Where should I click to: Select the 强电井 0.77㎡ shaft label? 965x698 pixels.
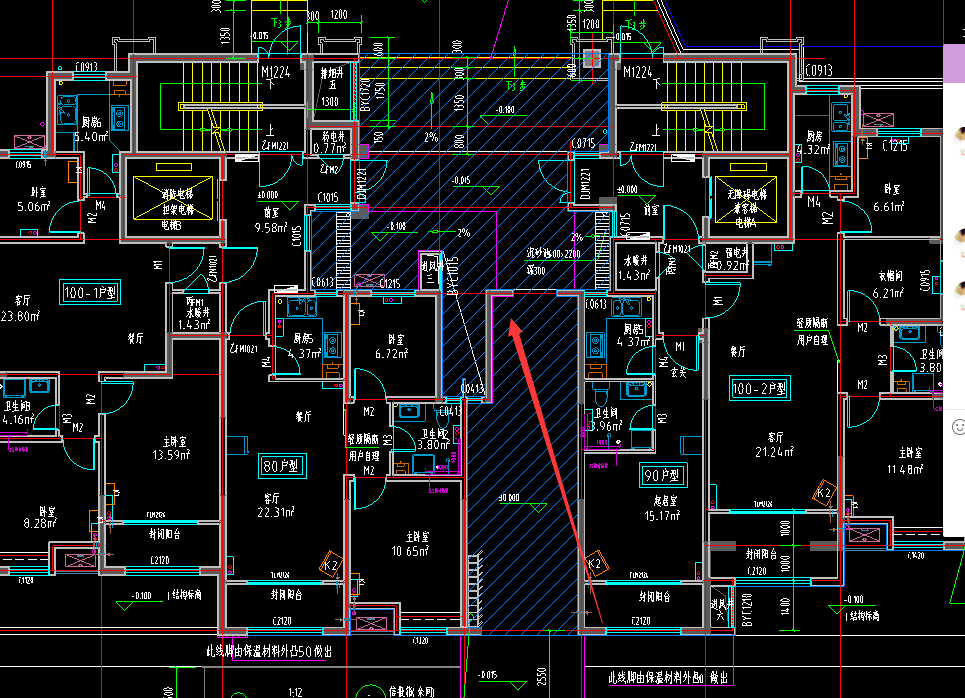[x=330, y=142]
